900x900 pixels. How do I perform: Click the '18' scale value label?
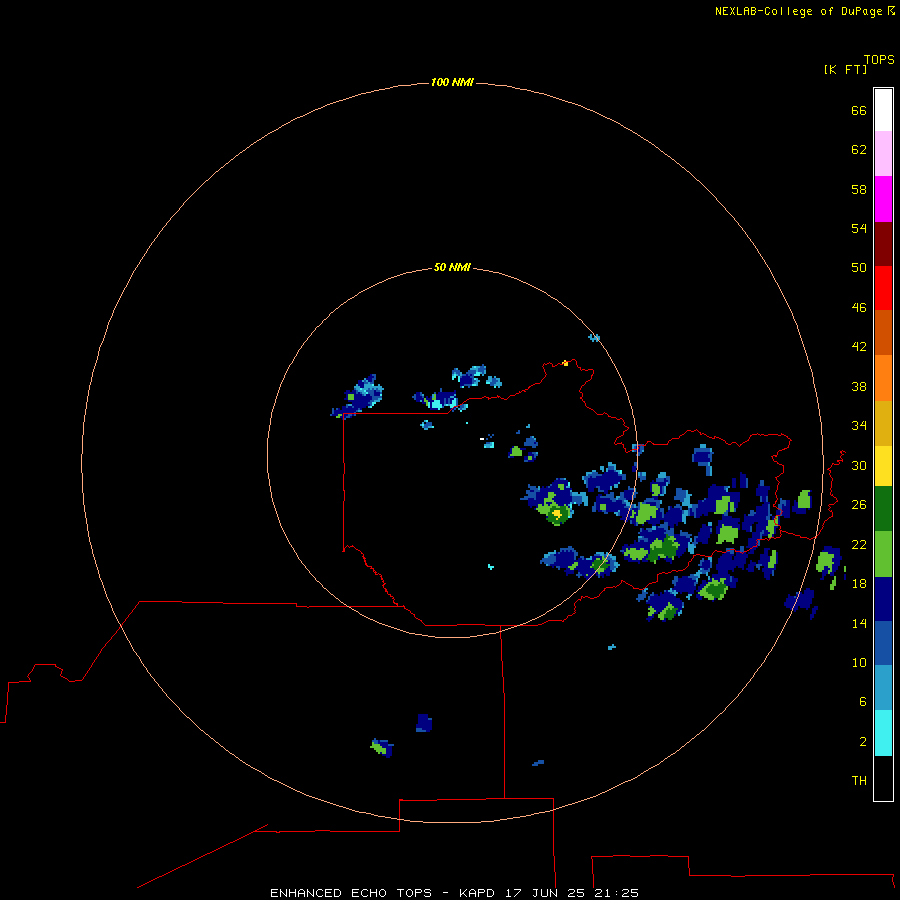[859, 584]
